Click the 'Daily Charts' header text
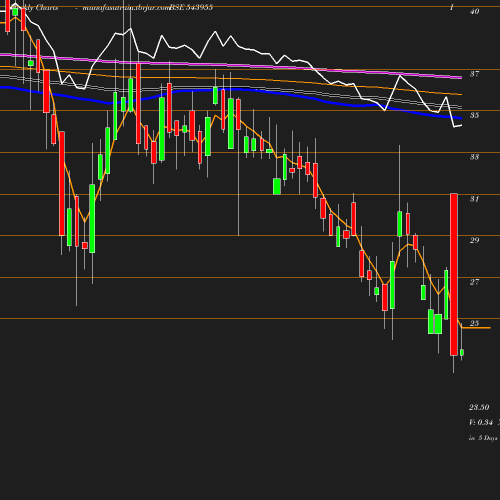The width and height of the screenshot is (500, 500). click(35, 8)
